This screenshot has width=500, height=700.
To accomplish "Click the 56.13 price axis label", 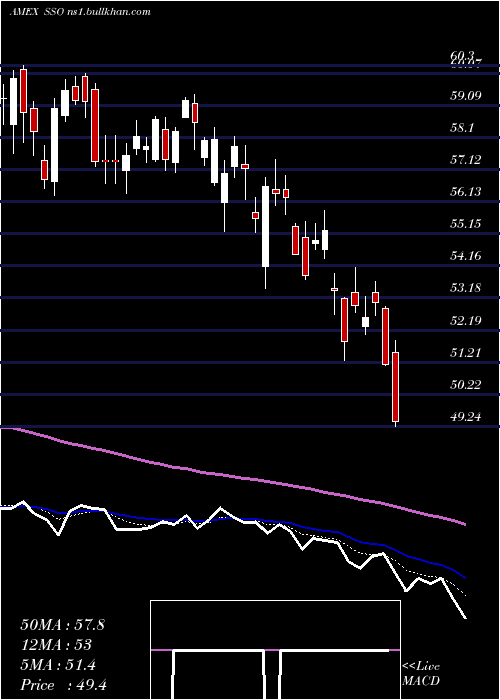I will tap(466, 192).
